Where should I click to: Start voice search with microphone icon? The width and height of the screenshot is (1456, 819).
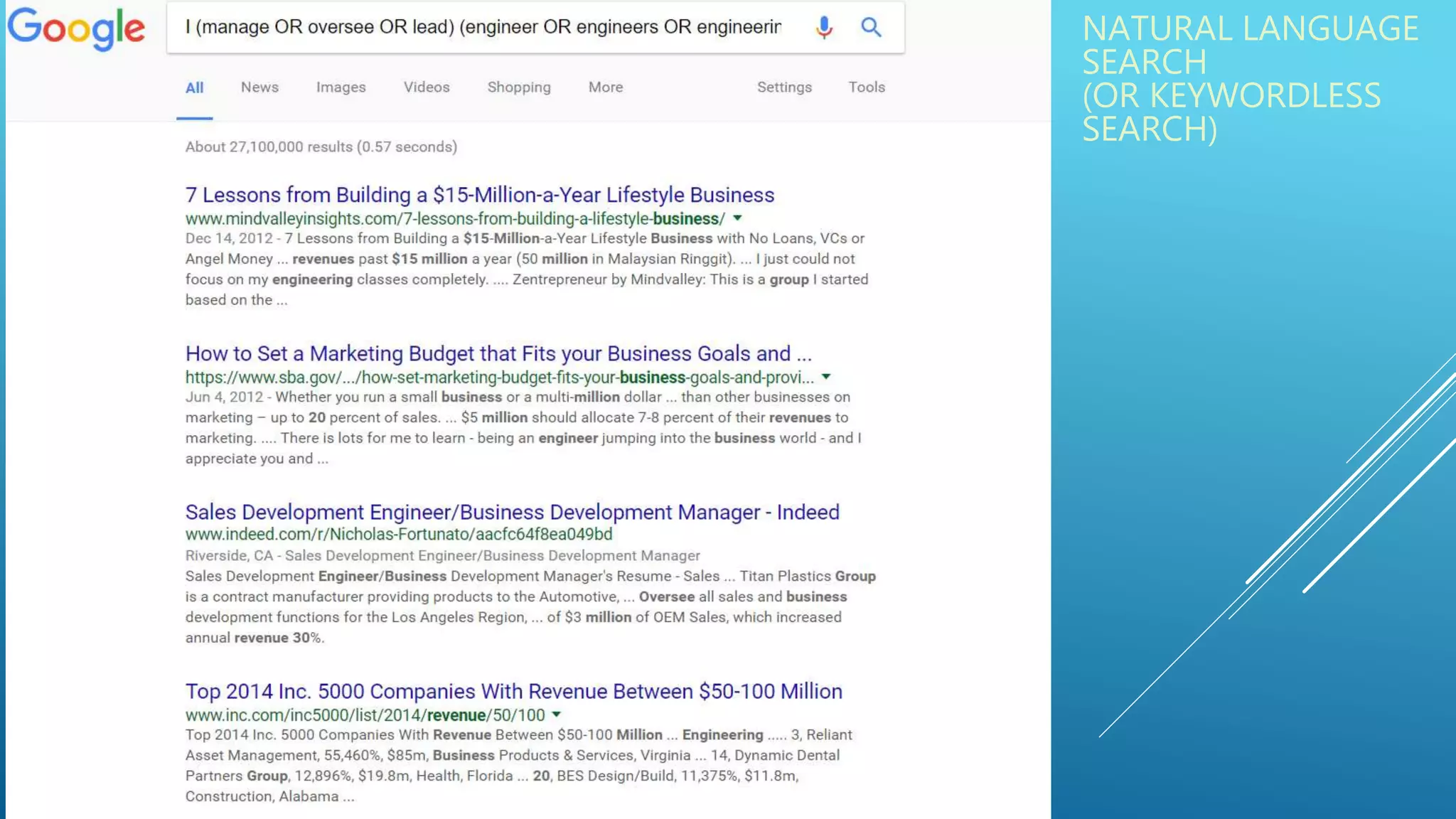[824, 27]
